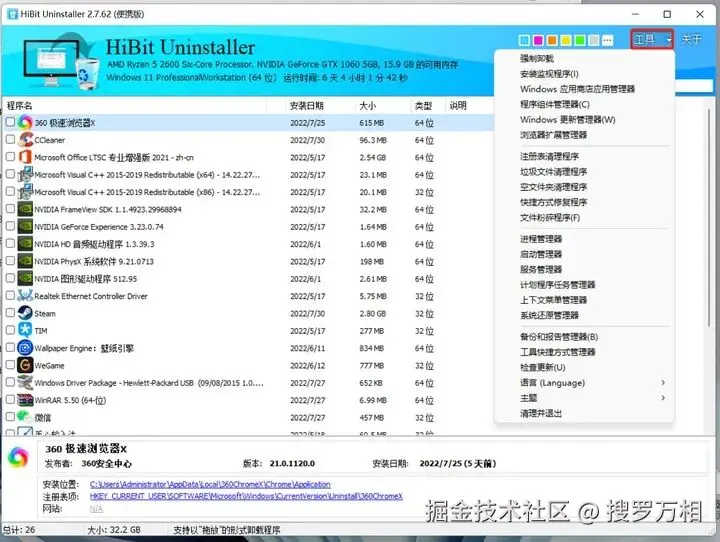
Task: Sort list by 安装日期 column header
Action: click(x=307, y=106)
